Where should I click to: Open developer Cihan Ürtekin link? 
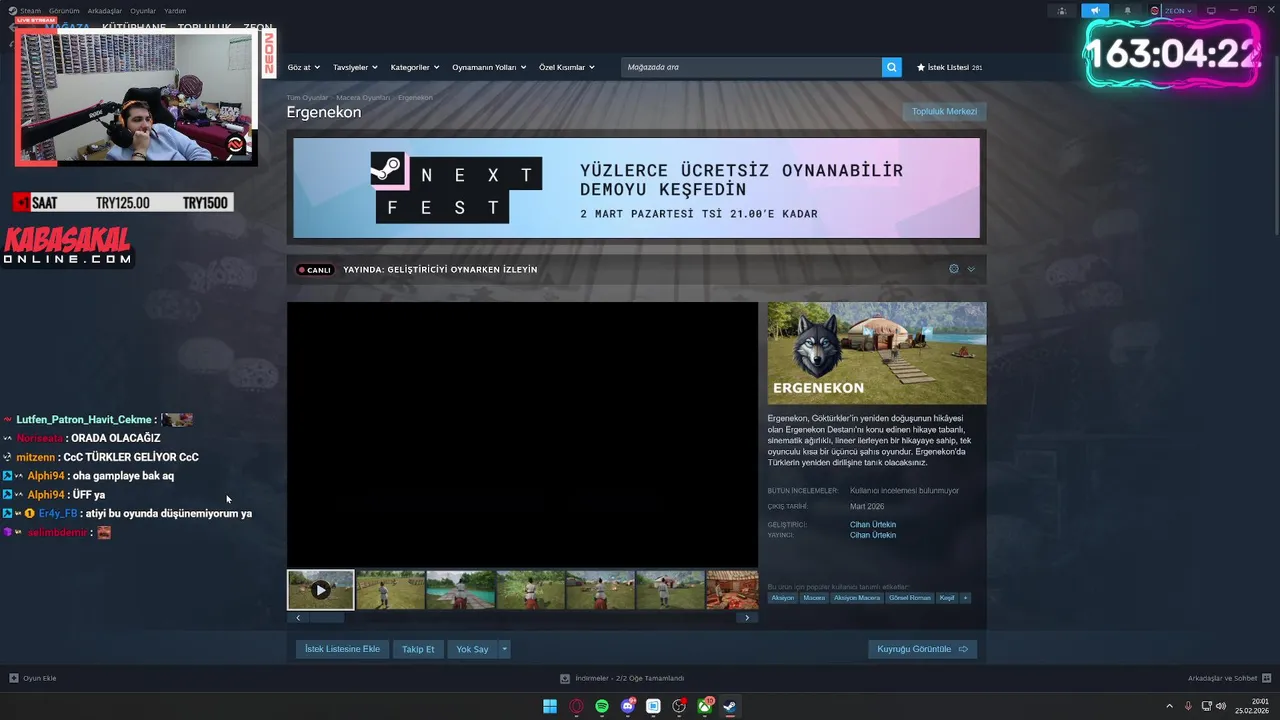tap(873, 524)
